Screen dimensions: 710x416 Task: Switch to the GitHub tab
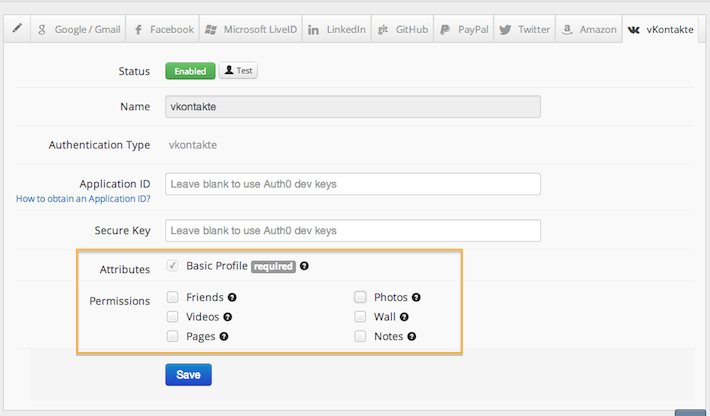pyautogui.click(x=403, y=29)
